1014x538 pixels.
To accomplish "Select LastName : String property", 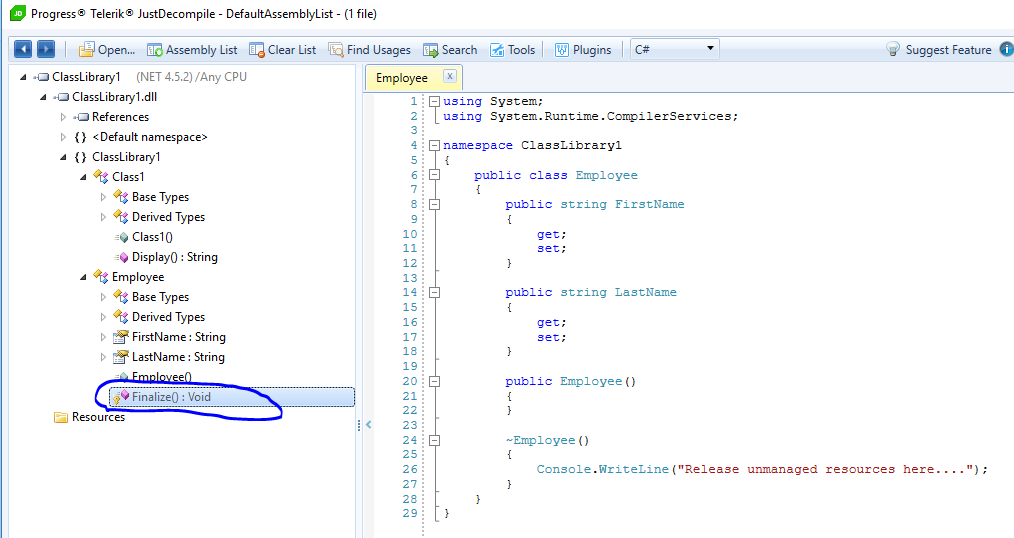I will (x=178, y=358).
